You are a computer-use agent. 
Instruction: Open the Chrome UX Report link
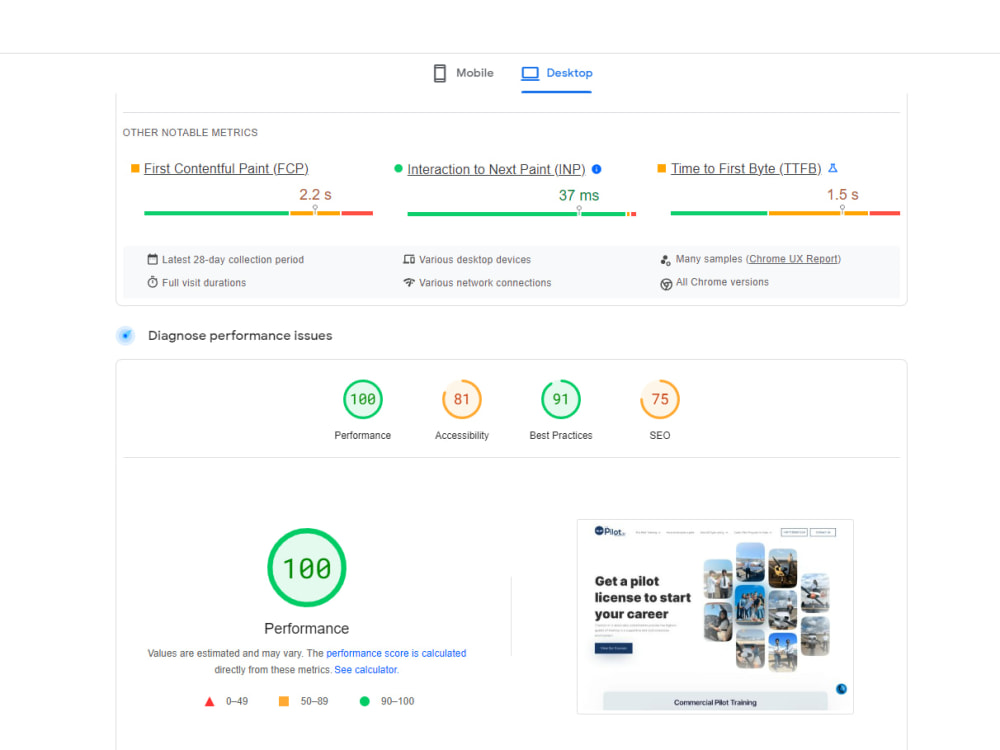(x=793, y=259)
